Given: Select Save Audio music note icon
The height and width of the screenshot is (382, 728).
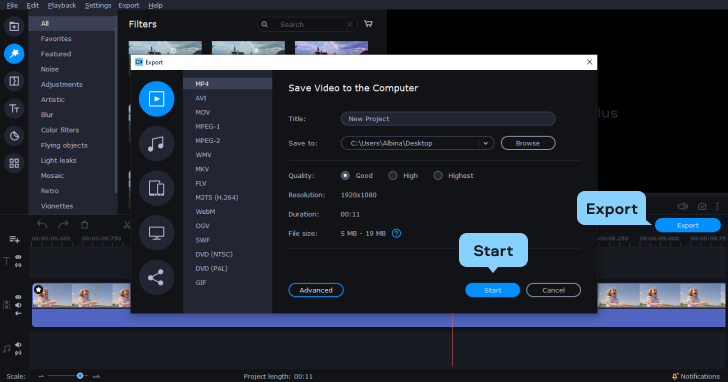Looking at the screenshot, I should pyautogui.click(x=156, y=143).
